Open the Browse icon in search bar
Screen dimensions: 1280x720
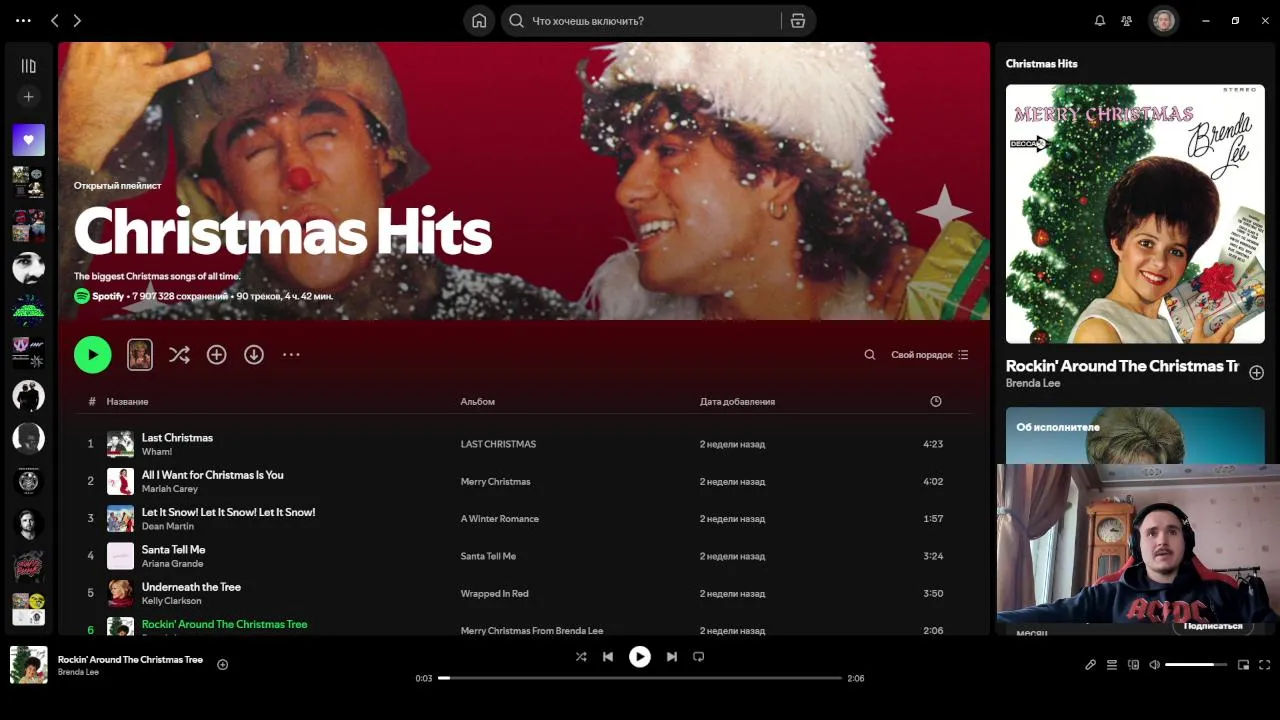(x=798, y=21)
